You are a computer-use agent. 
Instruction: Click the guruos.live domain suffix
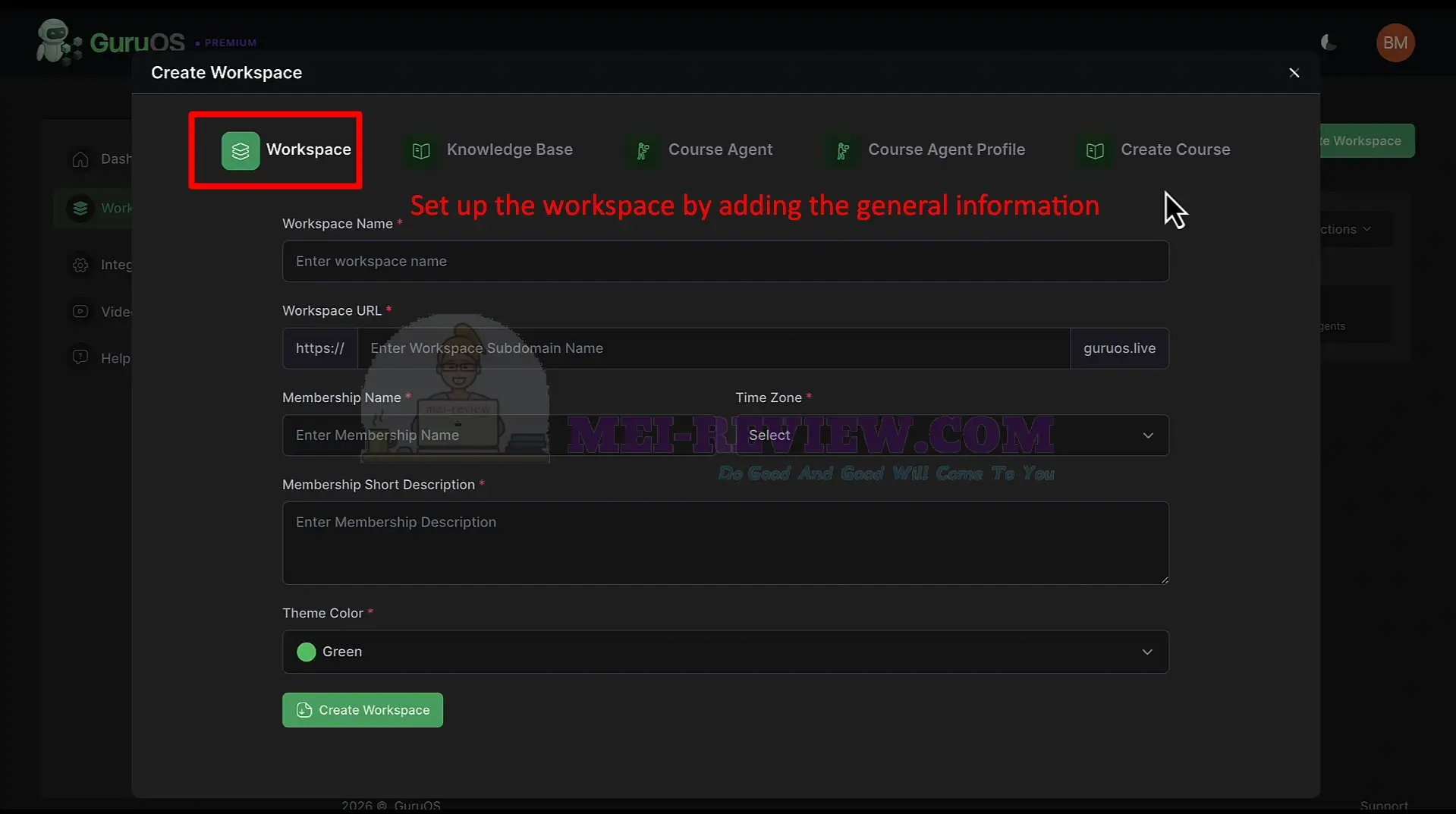click(x=1120, y=348)
